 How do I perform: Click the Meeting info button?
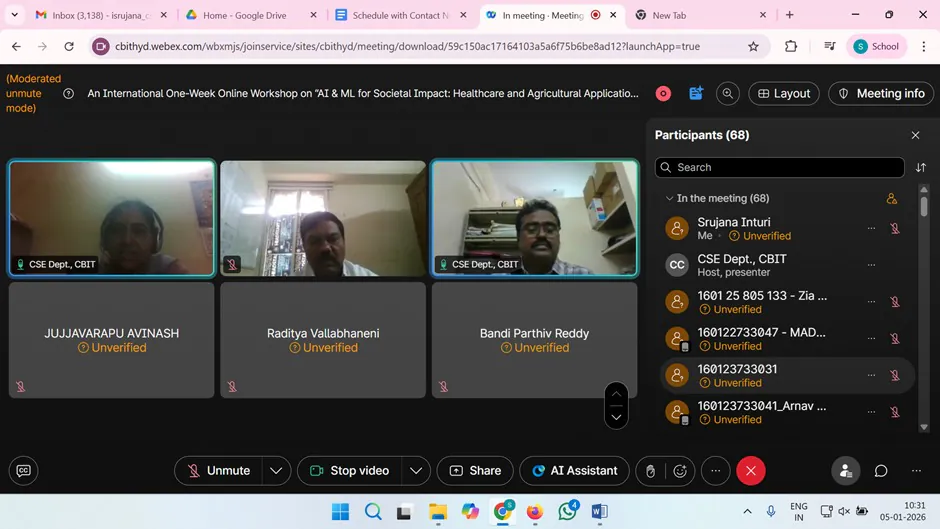pos(880,93)
